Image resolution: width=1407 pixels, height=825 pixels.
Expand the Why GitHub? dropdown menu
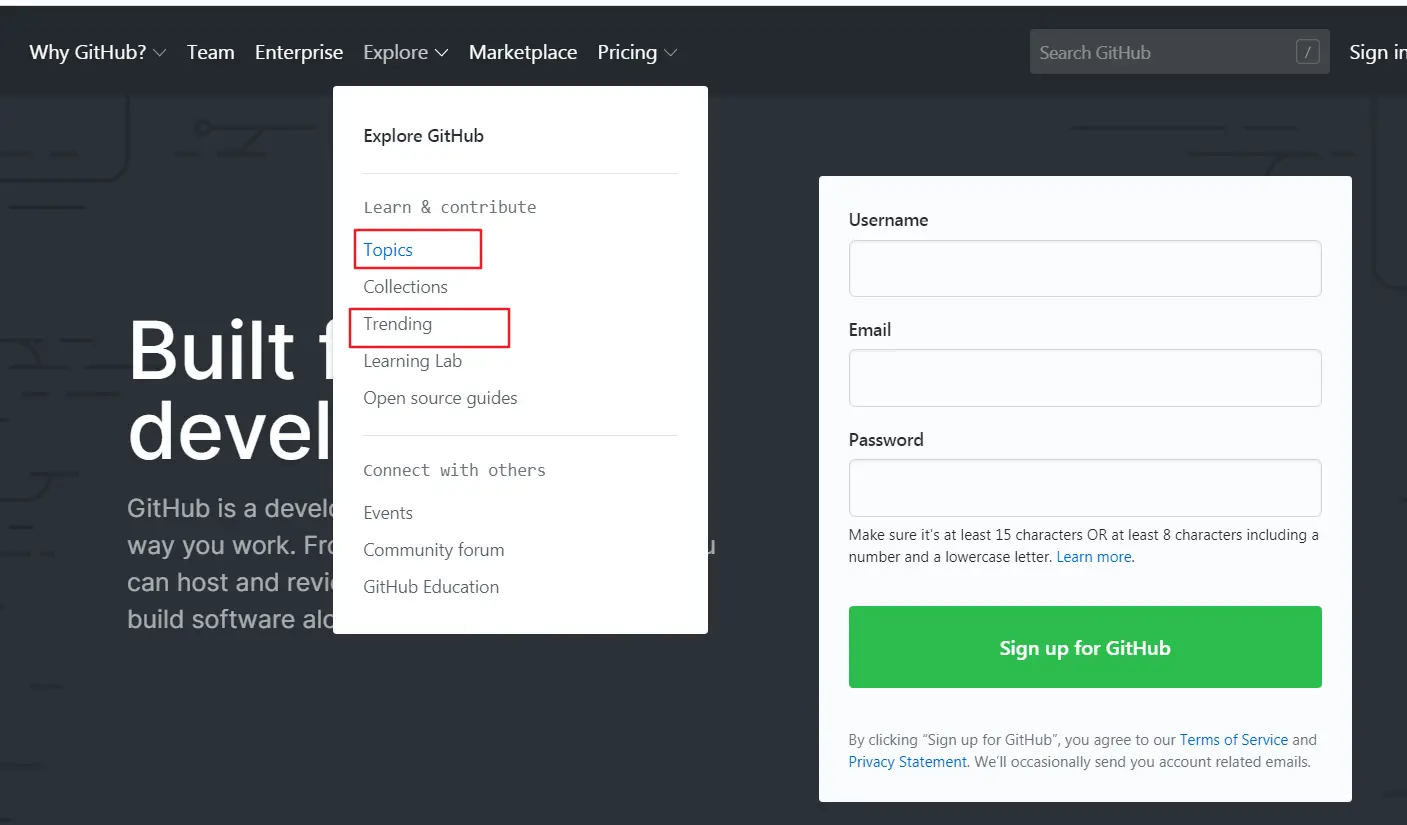[x=97, y=52]
